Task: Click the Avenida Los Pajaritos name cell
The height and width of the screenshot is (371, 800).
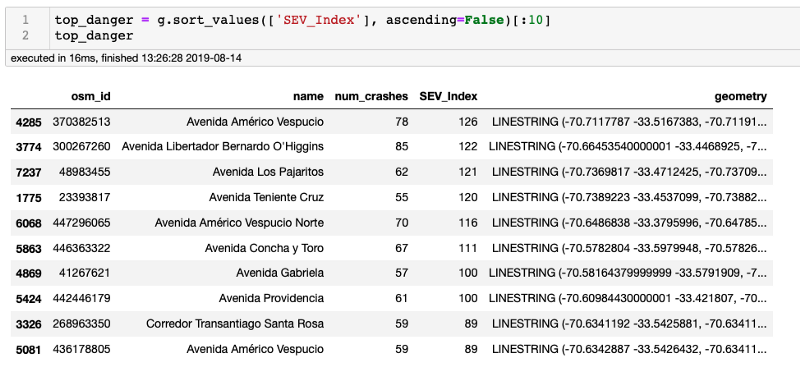Action: (268, 172)
